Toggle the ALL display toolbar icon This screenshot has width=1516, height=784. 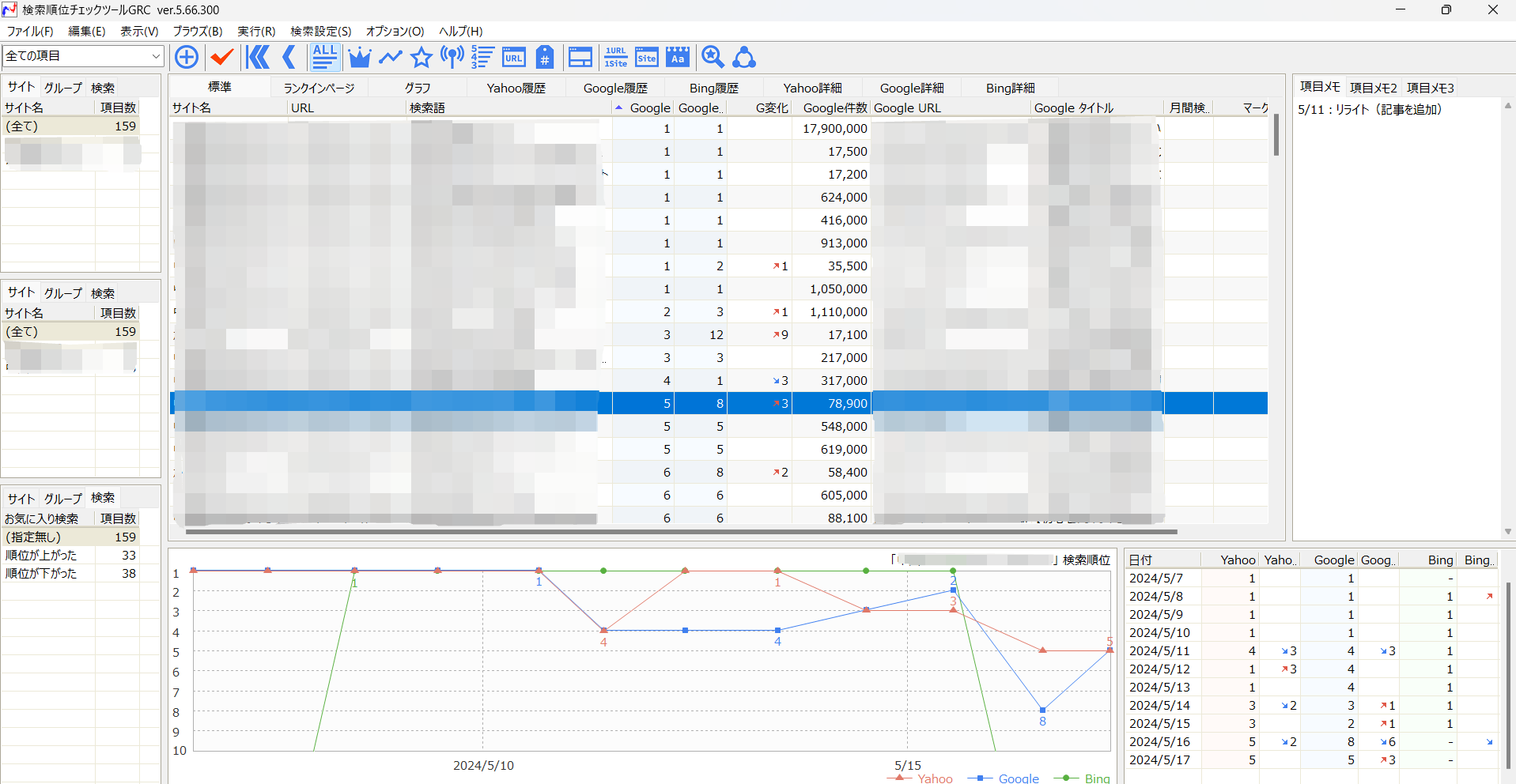tap(324, 57)
